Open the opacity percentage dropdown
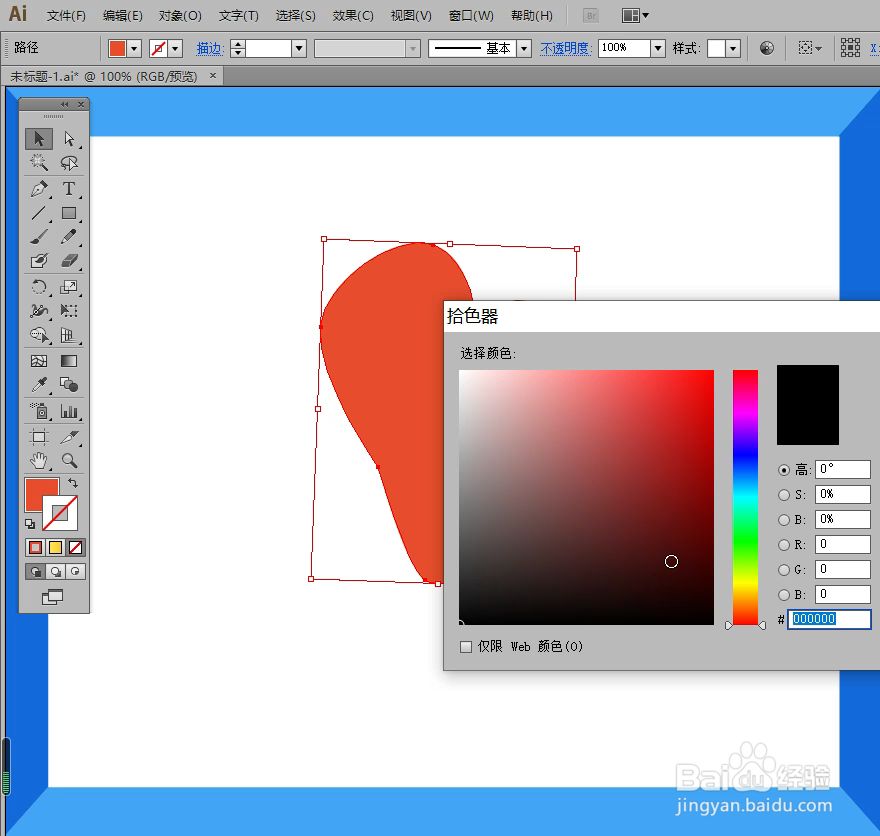 [x=658, y=49]
